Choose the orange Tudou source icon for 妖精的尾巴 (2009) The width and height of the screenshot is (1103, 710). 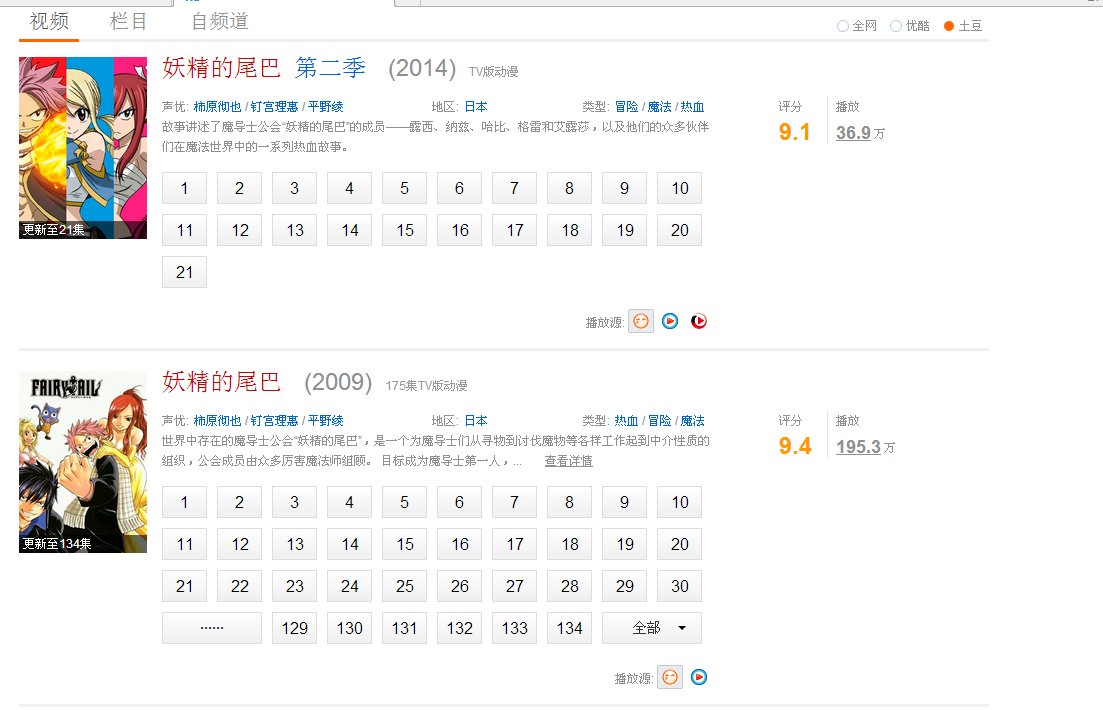(x=670, y=678)
